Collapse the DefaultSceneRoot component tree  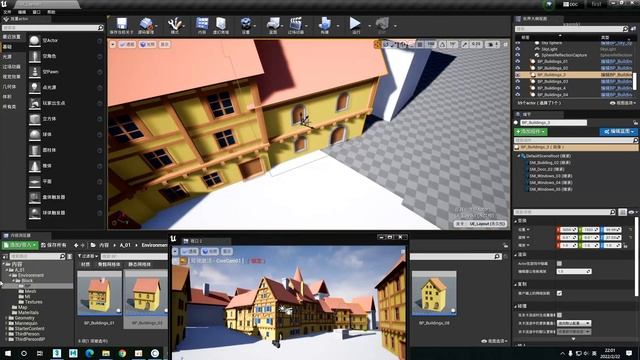[518, 156]
